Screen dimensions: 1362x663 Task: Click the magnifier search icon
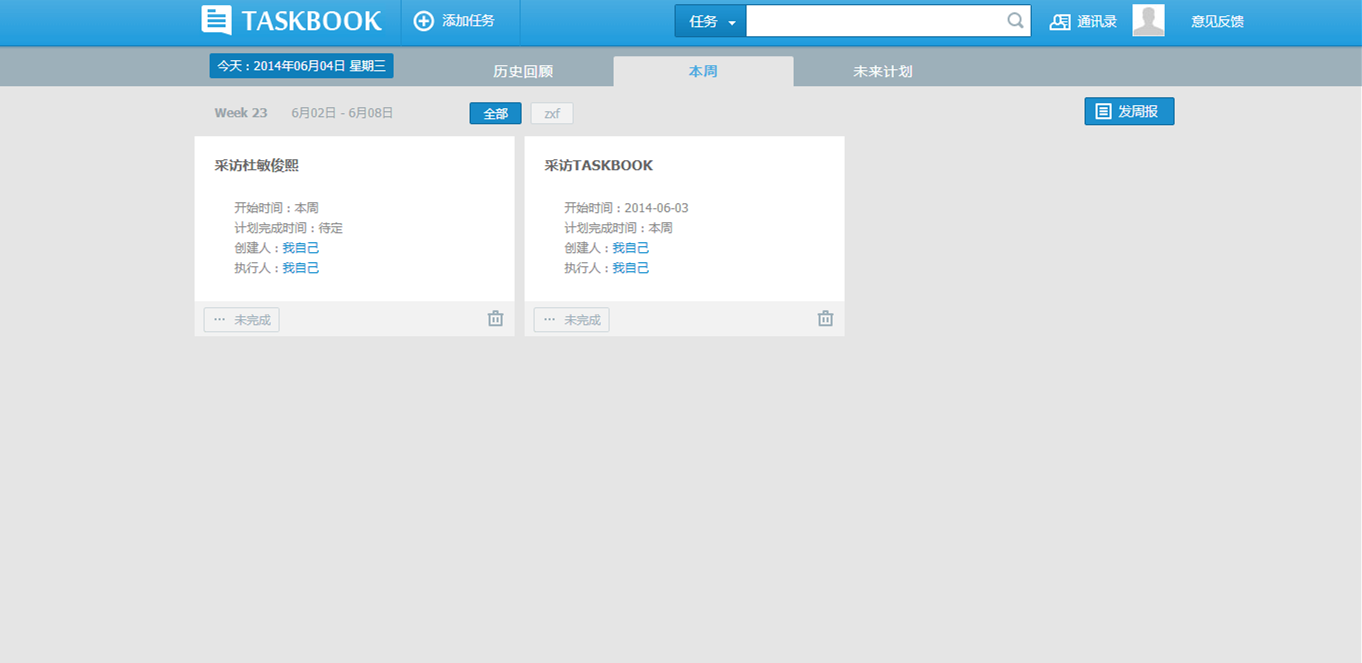1015,21
